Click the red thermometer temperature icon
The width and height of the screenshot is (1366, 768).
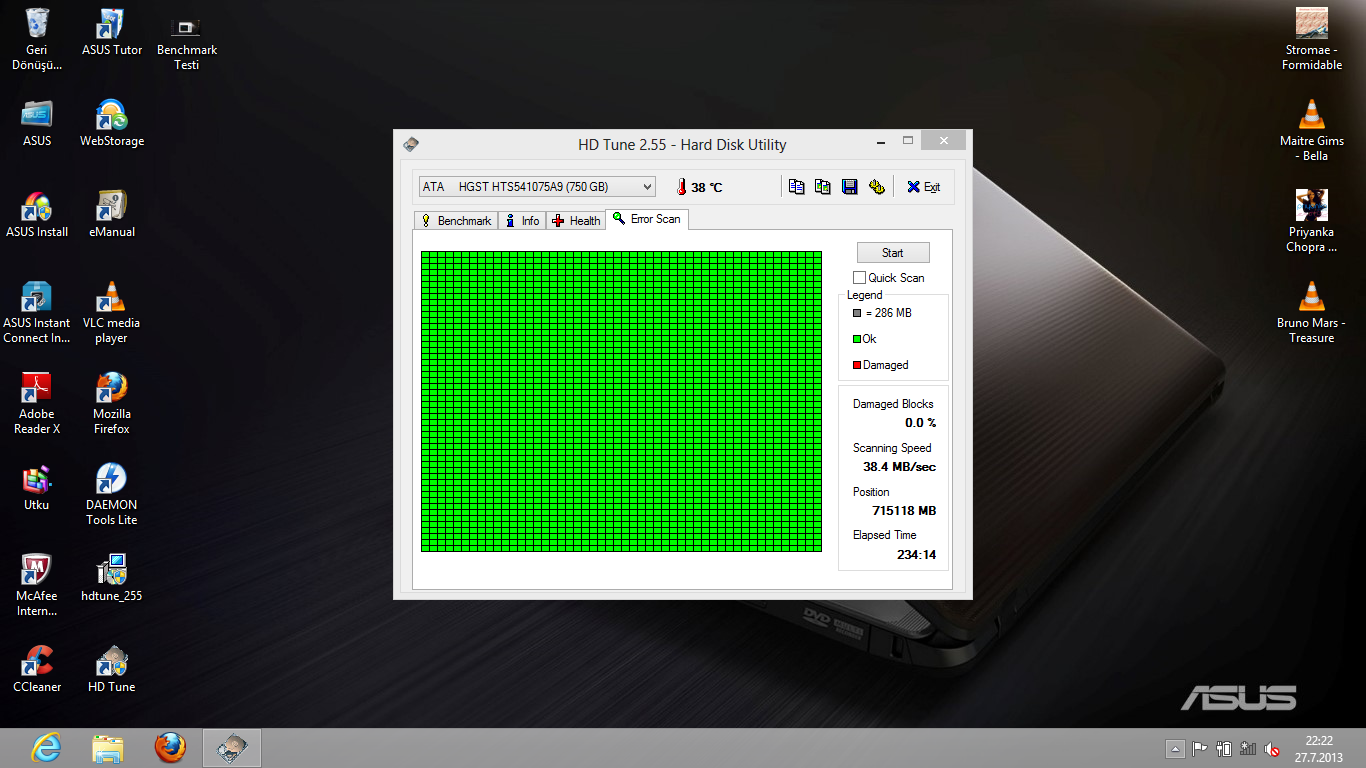pos(681,187)
